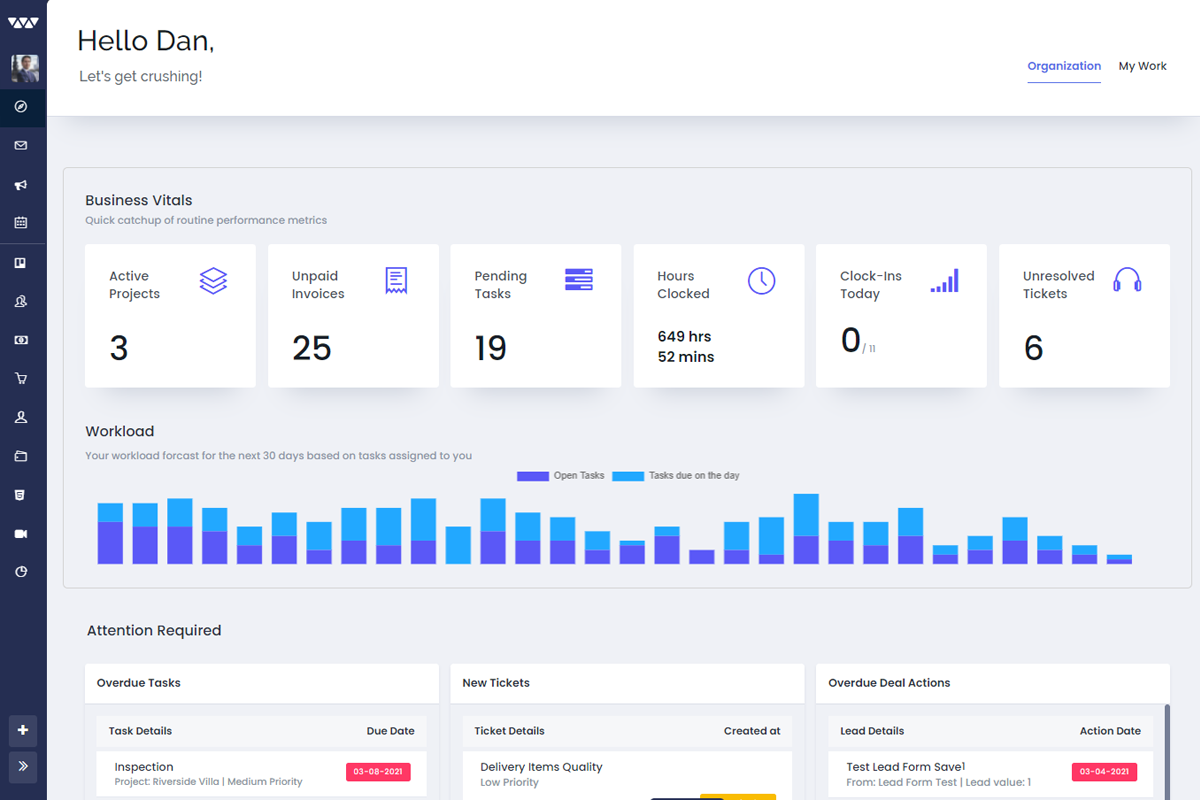This screenshot has height=800, width=1200.
Task: Expand the sidebar with the double-chevron button
Action: 23,767
